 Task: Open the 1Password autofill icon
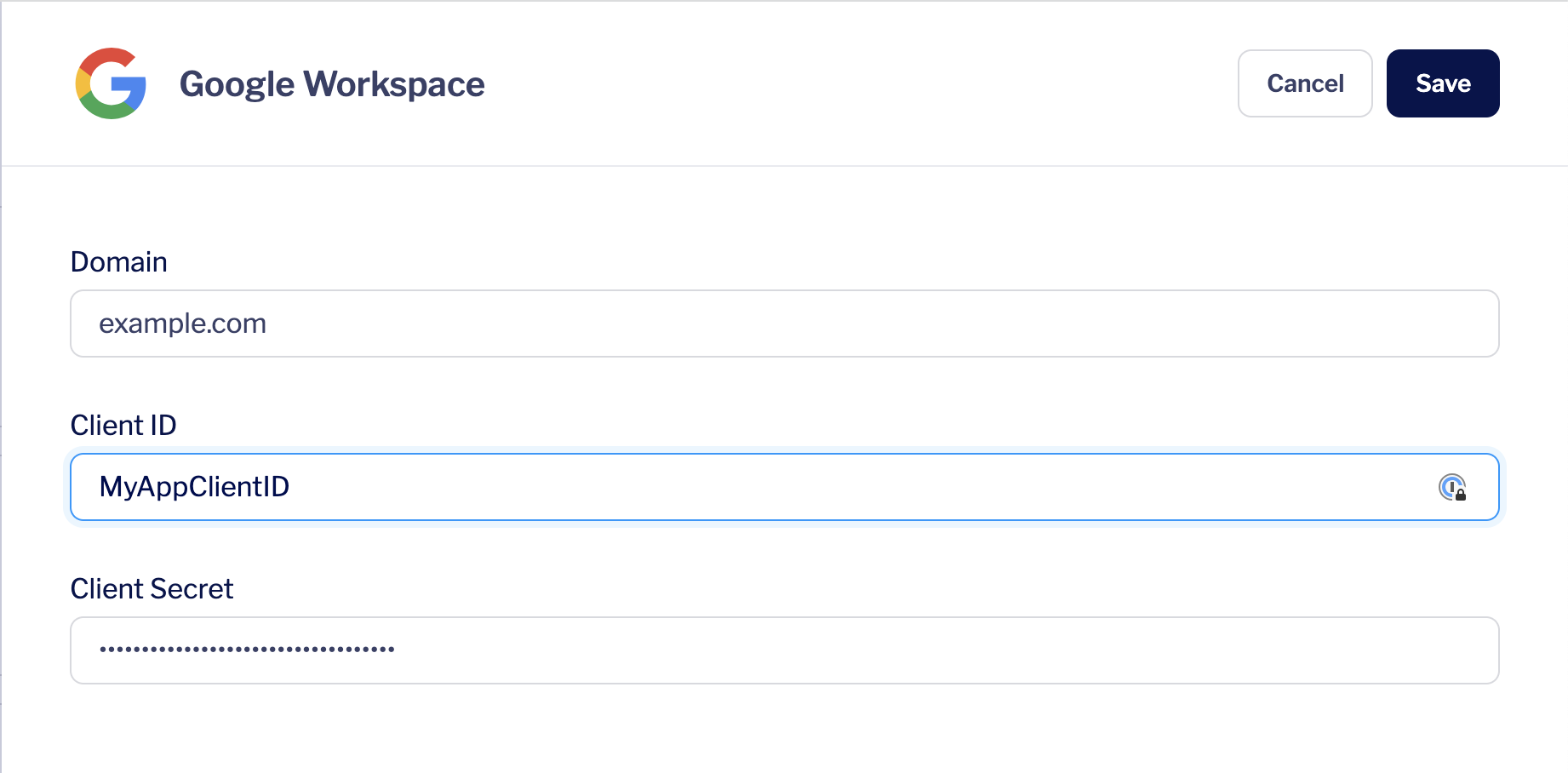click(1451, 487)
